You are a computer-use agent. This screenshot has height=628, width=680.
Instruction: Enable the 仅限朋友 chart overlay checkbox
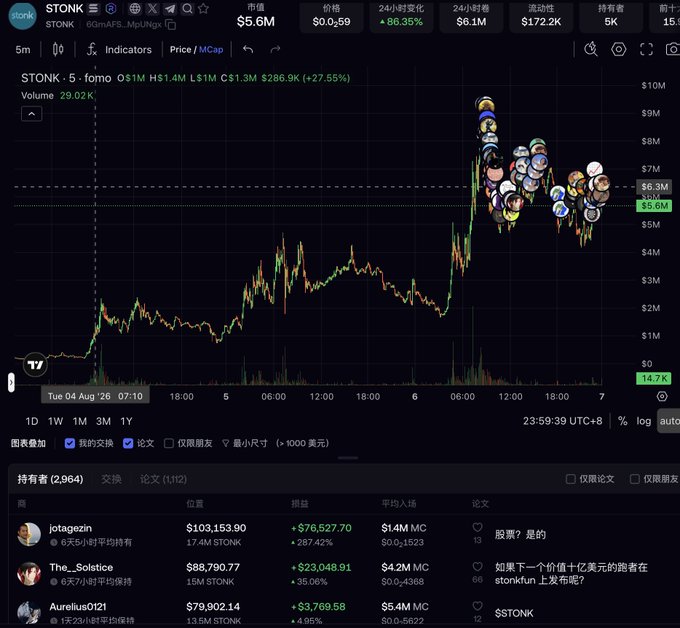[169, 443]
